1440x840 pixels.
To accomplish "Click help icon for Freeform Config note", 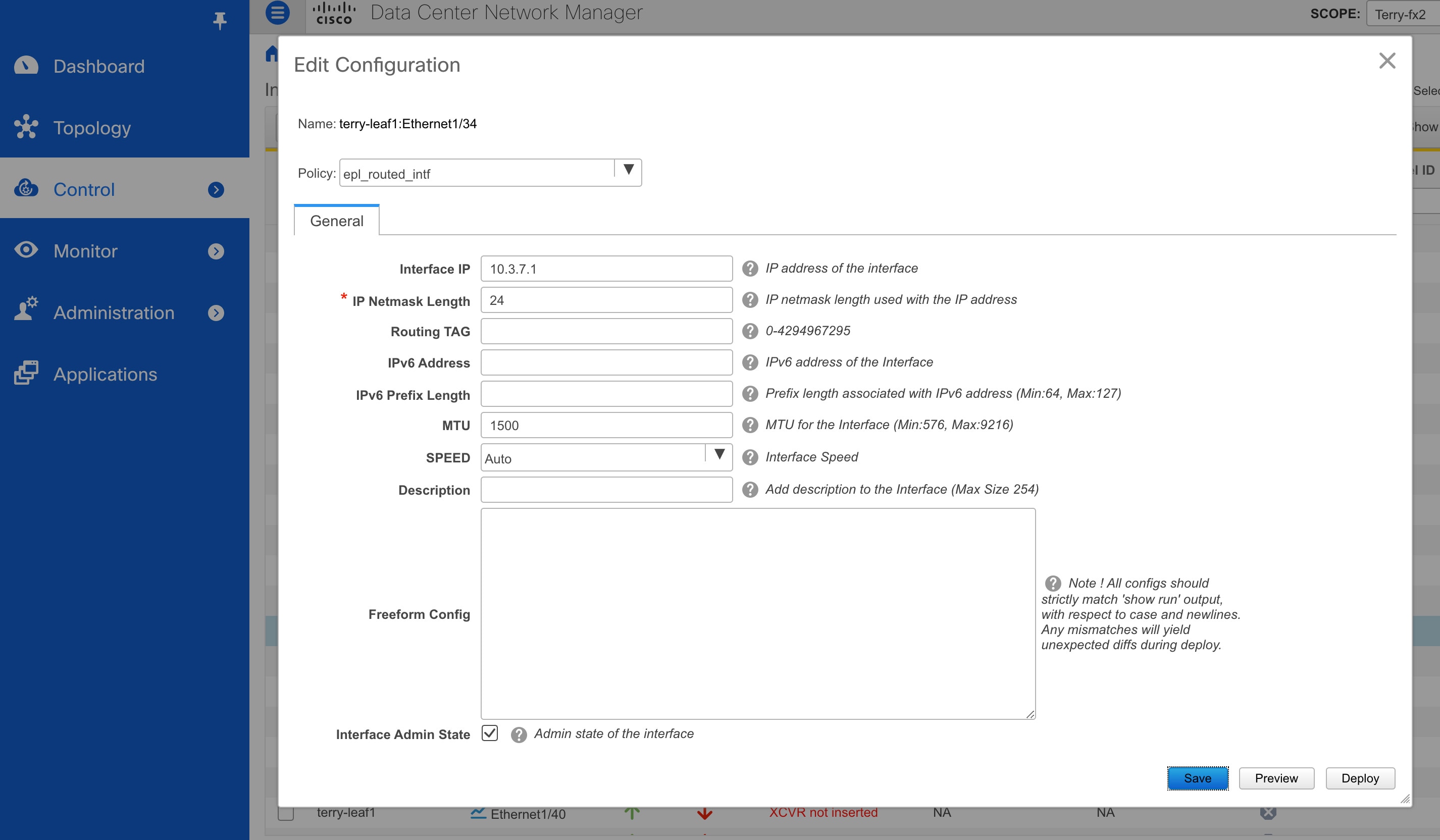I will 1053,584.
